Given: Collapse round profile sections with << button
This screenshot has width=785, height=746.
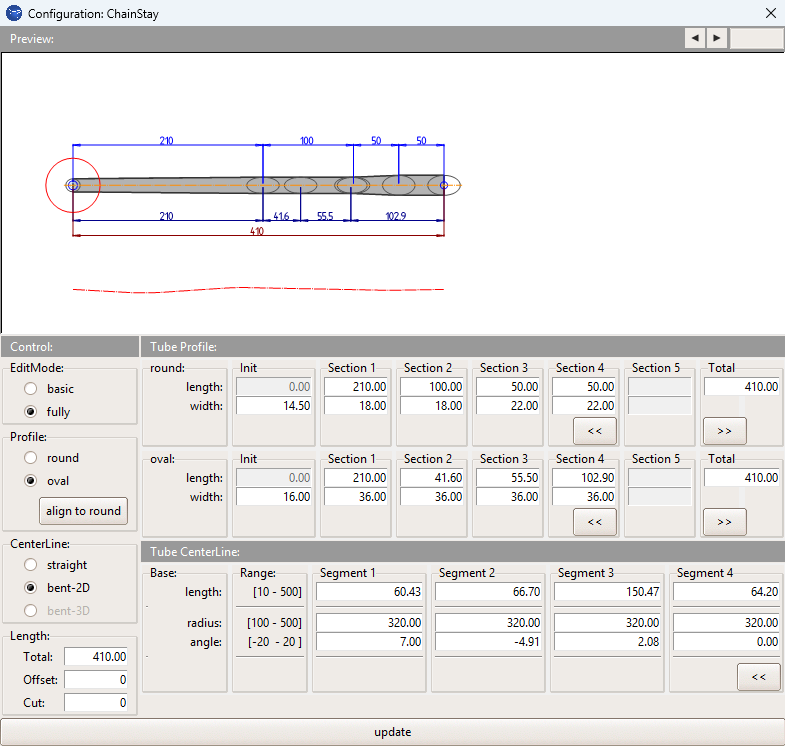Looking at the screenshot, I should pyautogui.click(x=594, y=431).
